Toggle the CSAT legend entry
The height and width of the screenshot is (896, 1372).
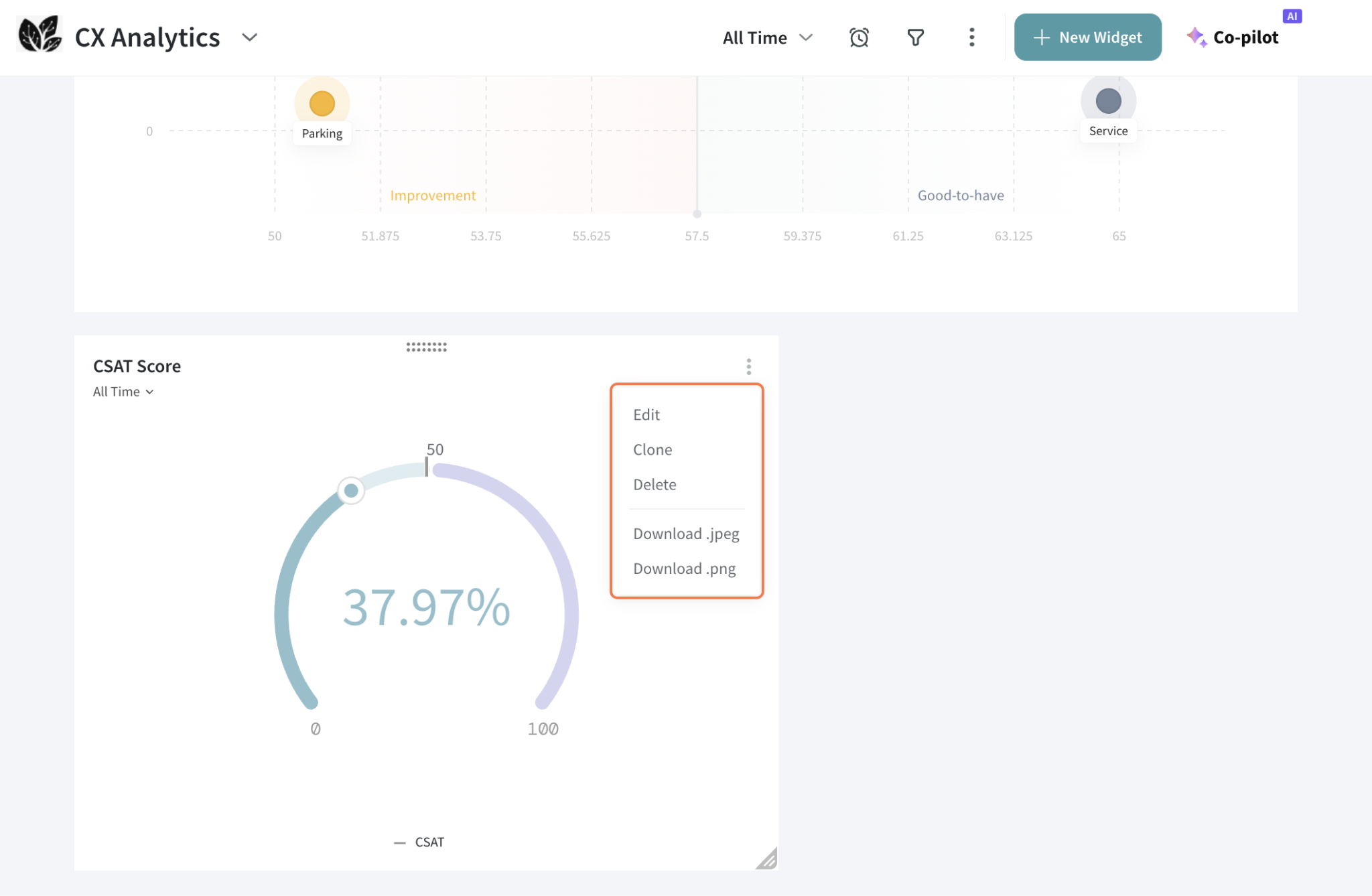[x=420, y=842]
